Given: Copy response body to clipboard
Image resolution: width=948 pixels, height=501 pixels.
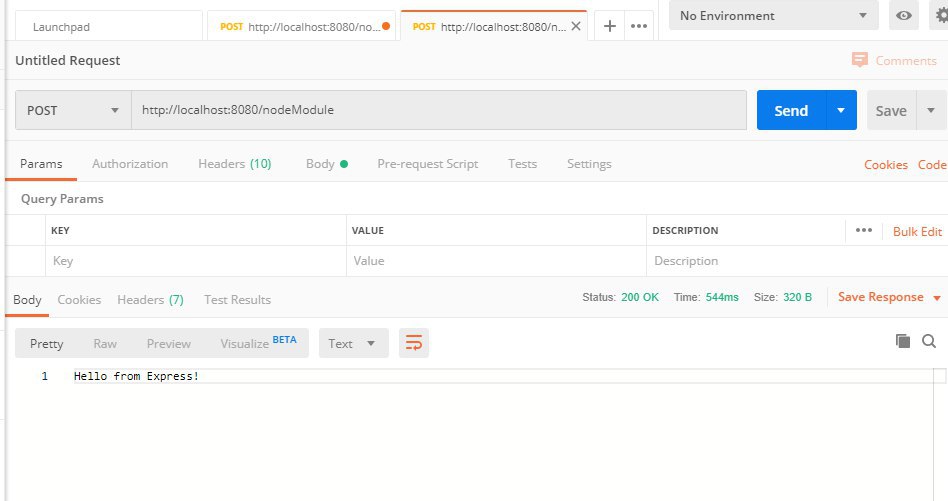Looking at the screenshot, I should point(903,341).
